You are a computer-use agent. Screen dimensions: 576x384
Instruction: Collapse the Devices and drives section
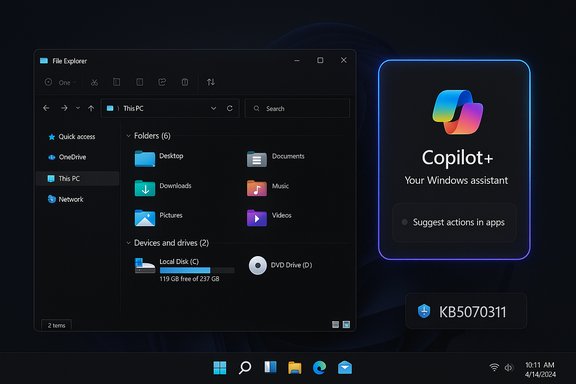click(x=129, y=243)
